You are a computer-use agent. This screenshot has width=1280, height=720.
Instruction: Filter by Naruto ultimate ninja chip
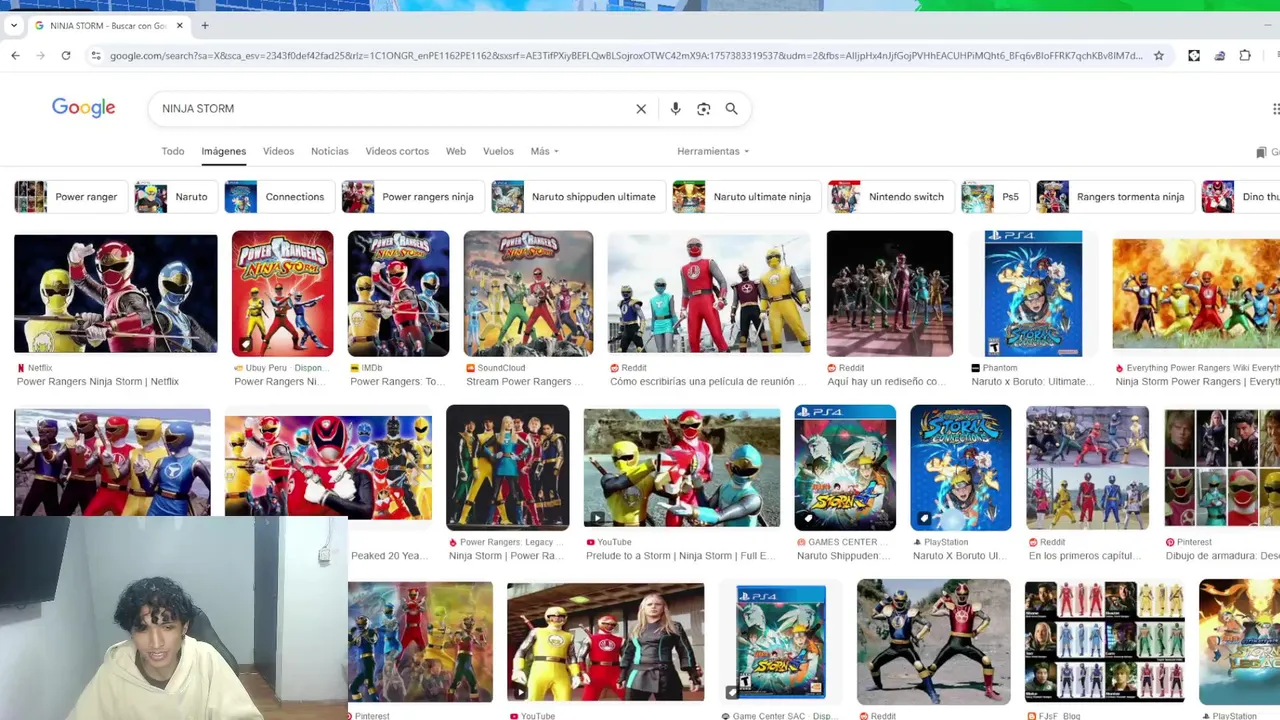(746, 197)
